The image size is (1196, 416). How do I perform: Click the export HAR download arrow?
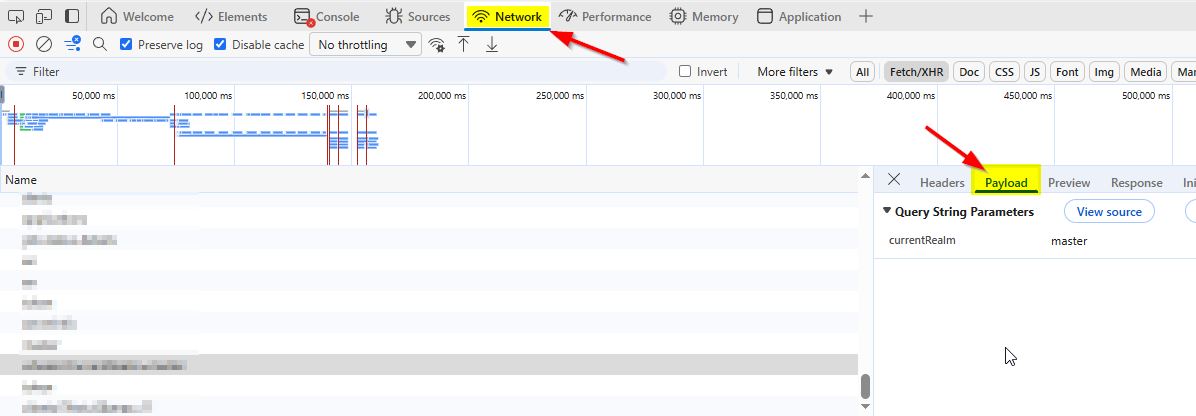491,44
